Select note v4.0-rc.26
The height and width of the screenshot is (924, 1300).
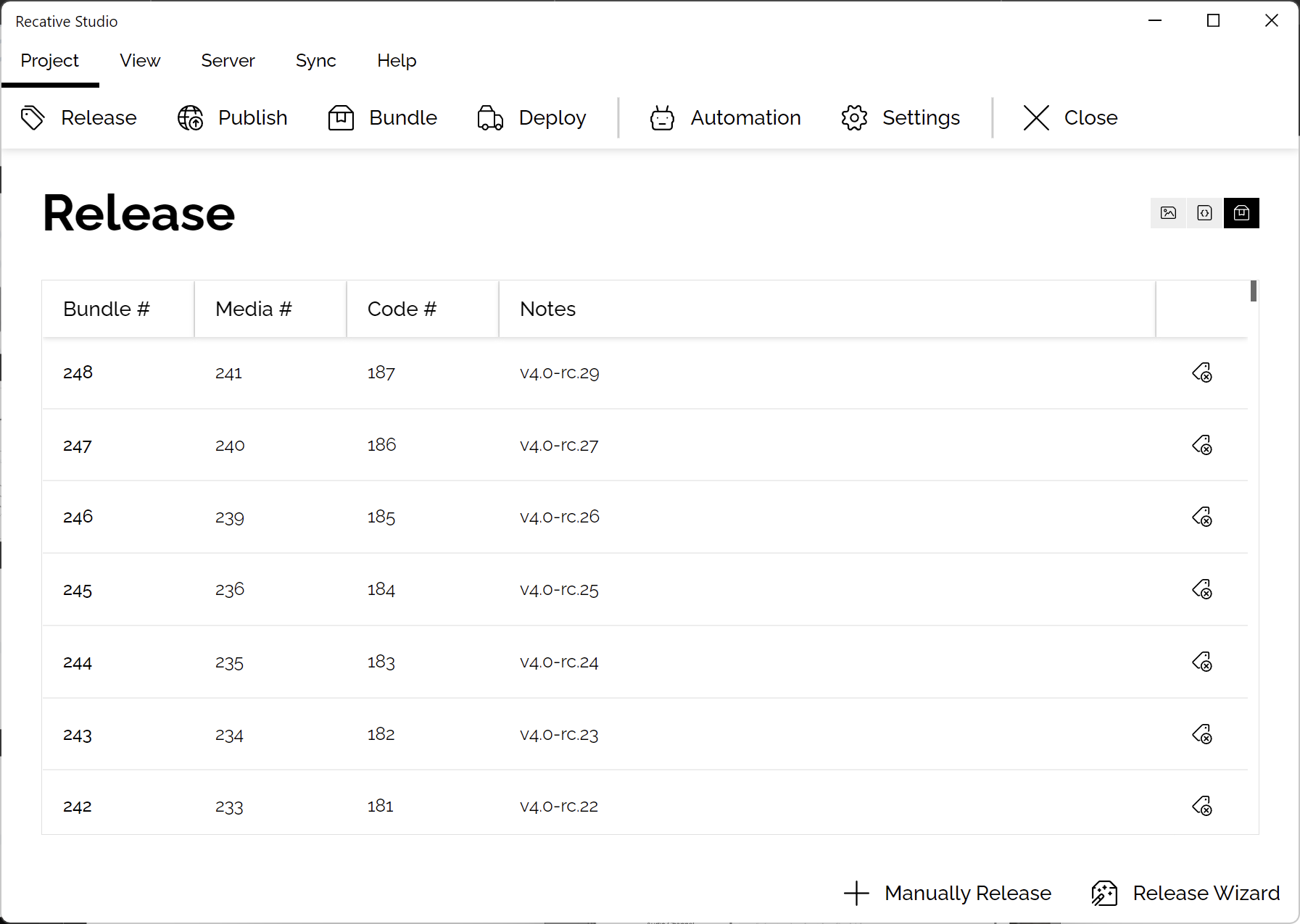click(560, 517)
